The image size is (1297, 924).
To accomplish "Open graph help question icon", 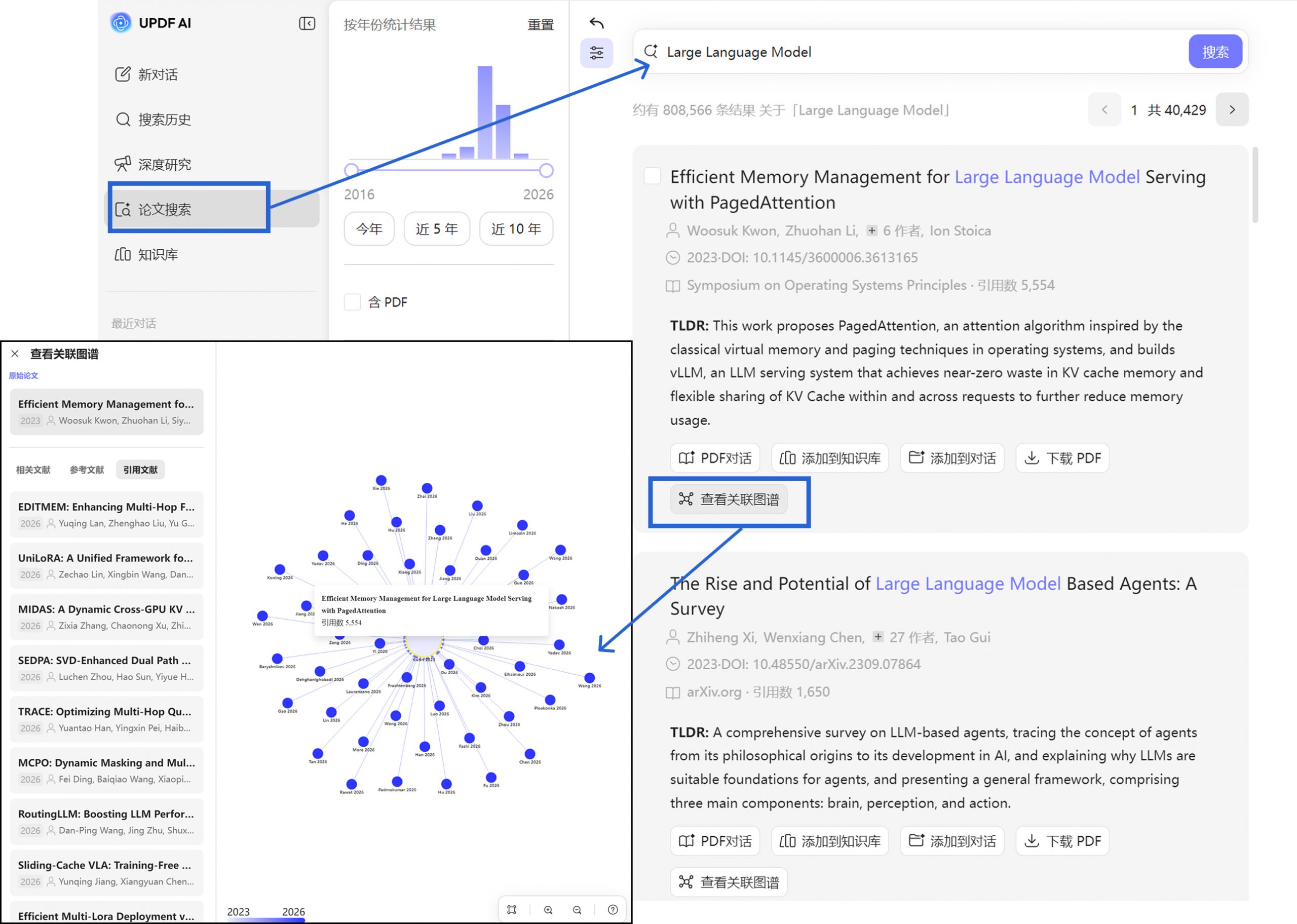I will coord(613,909).
